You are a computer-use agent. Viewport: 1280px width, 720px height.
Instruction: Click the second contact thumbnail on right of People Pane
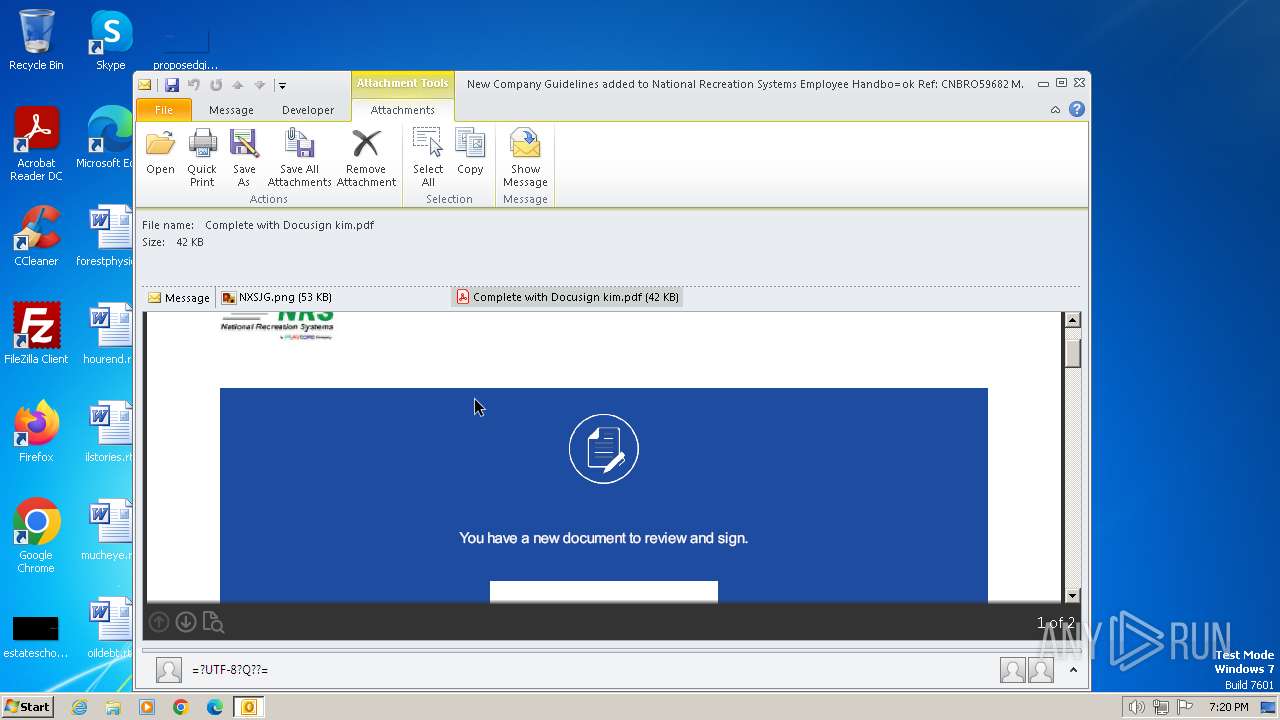1041,670
